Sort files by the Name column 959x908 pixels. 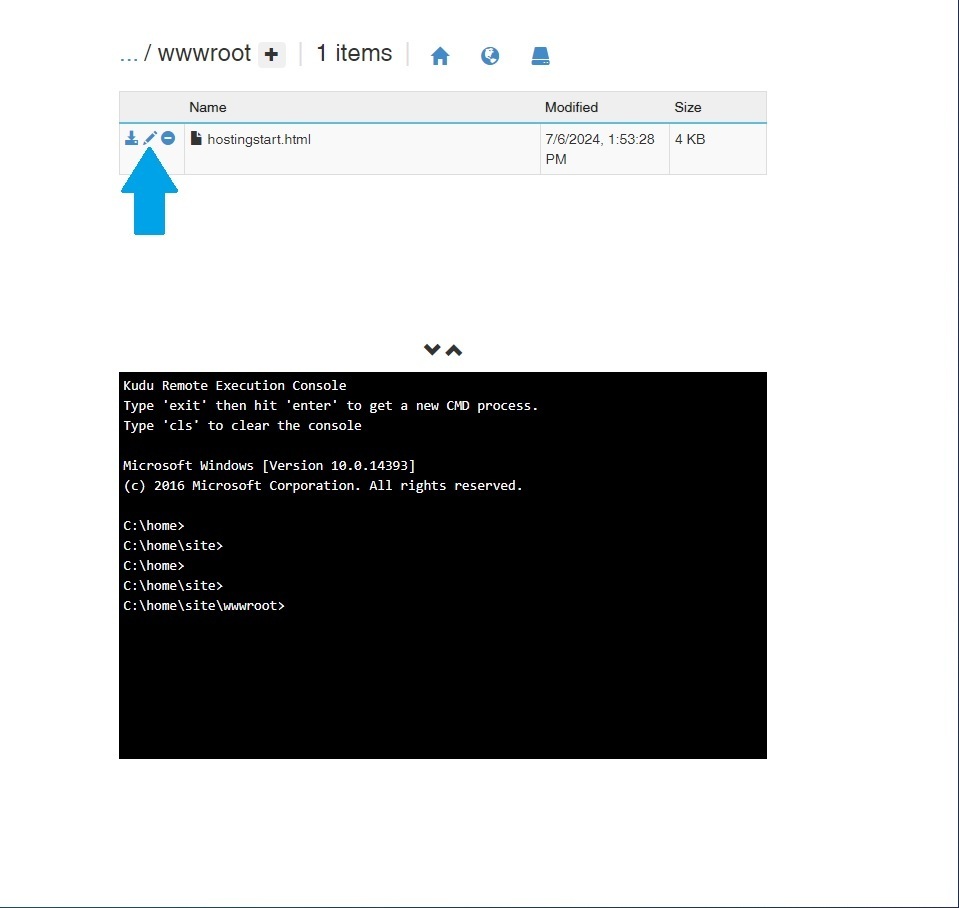(208, 107)
